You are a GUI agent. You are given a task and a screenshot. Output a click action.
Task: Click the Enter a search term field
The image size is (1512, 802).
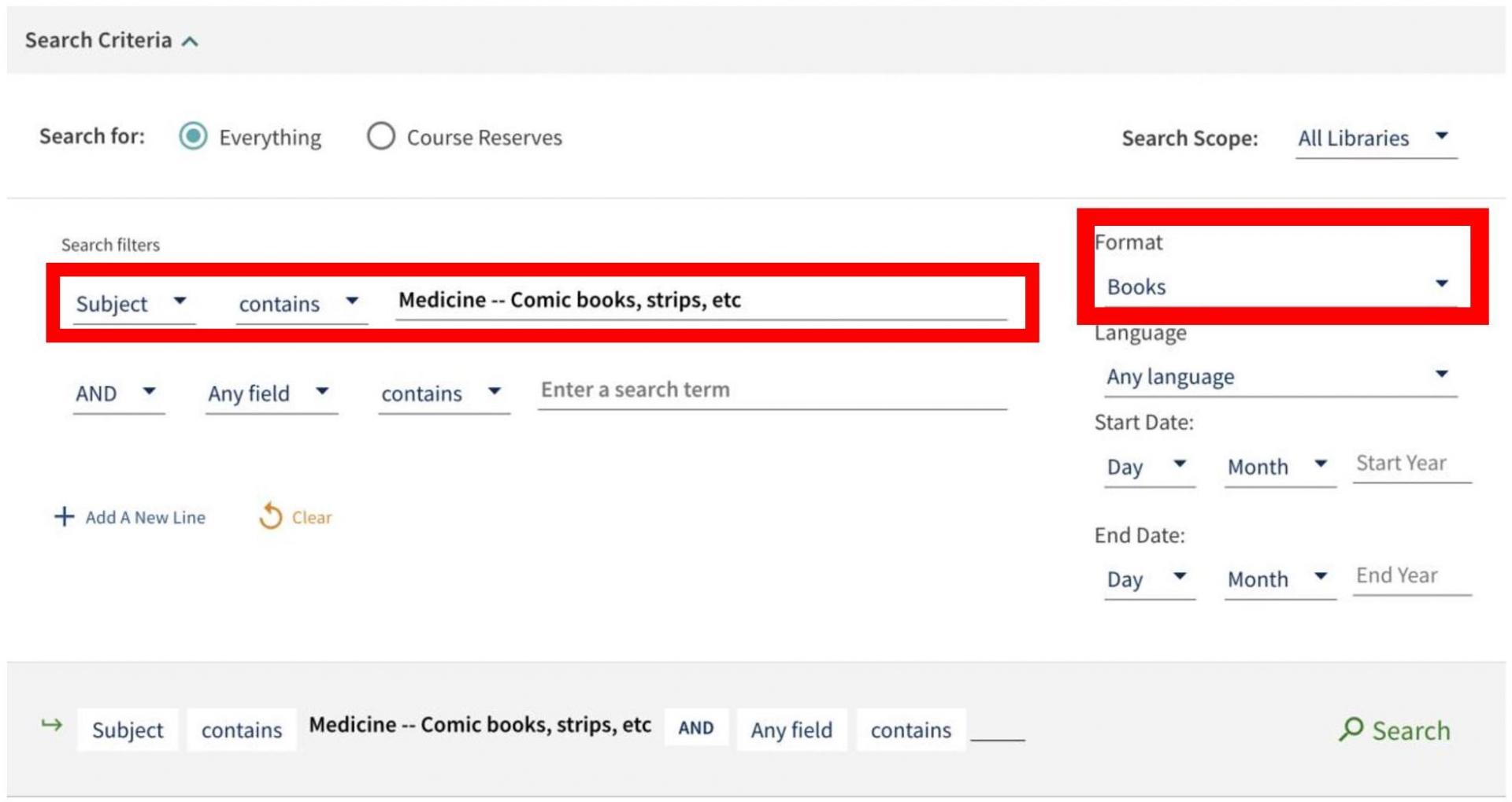(773, 390)
